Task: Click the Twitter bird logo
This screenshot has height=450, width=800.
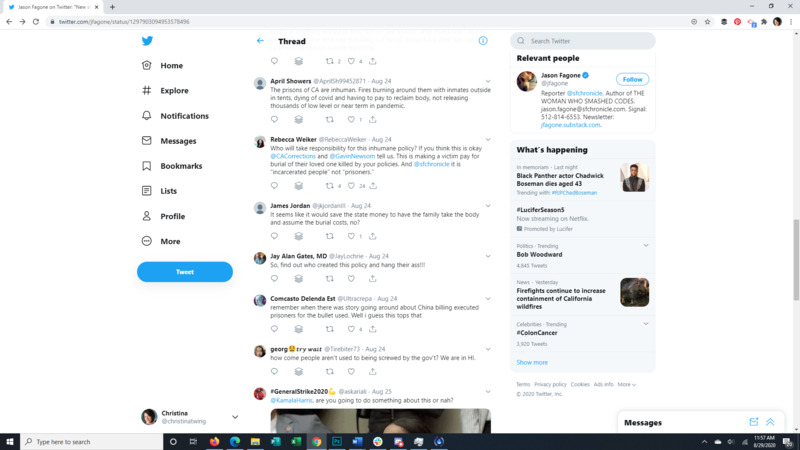Action: tap(147, 41)
